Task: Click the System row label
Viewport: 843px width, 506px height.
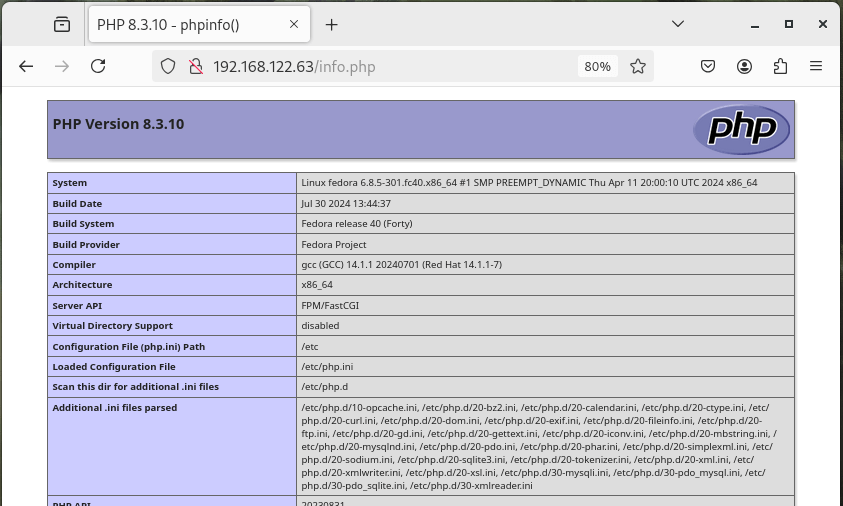Action: tap(69, 183)
